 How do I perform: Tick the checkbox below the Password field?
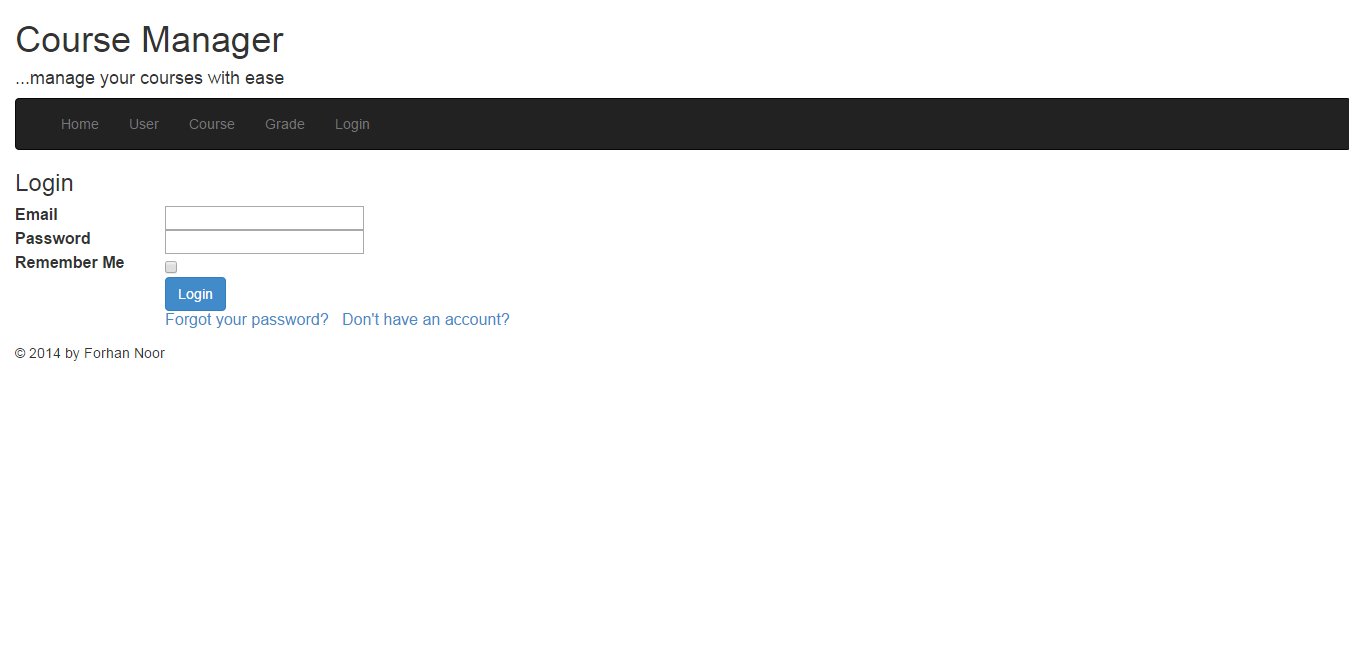[170, 266]
